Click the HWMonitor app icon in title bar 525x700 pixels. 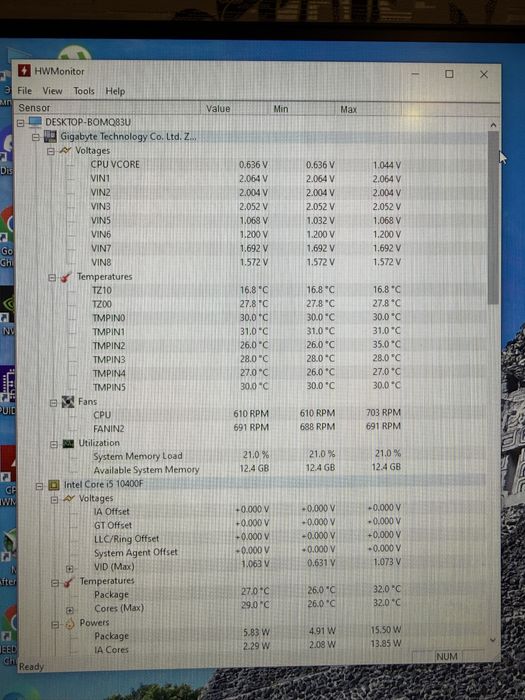pyautogui.click(x=24, y=71)
